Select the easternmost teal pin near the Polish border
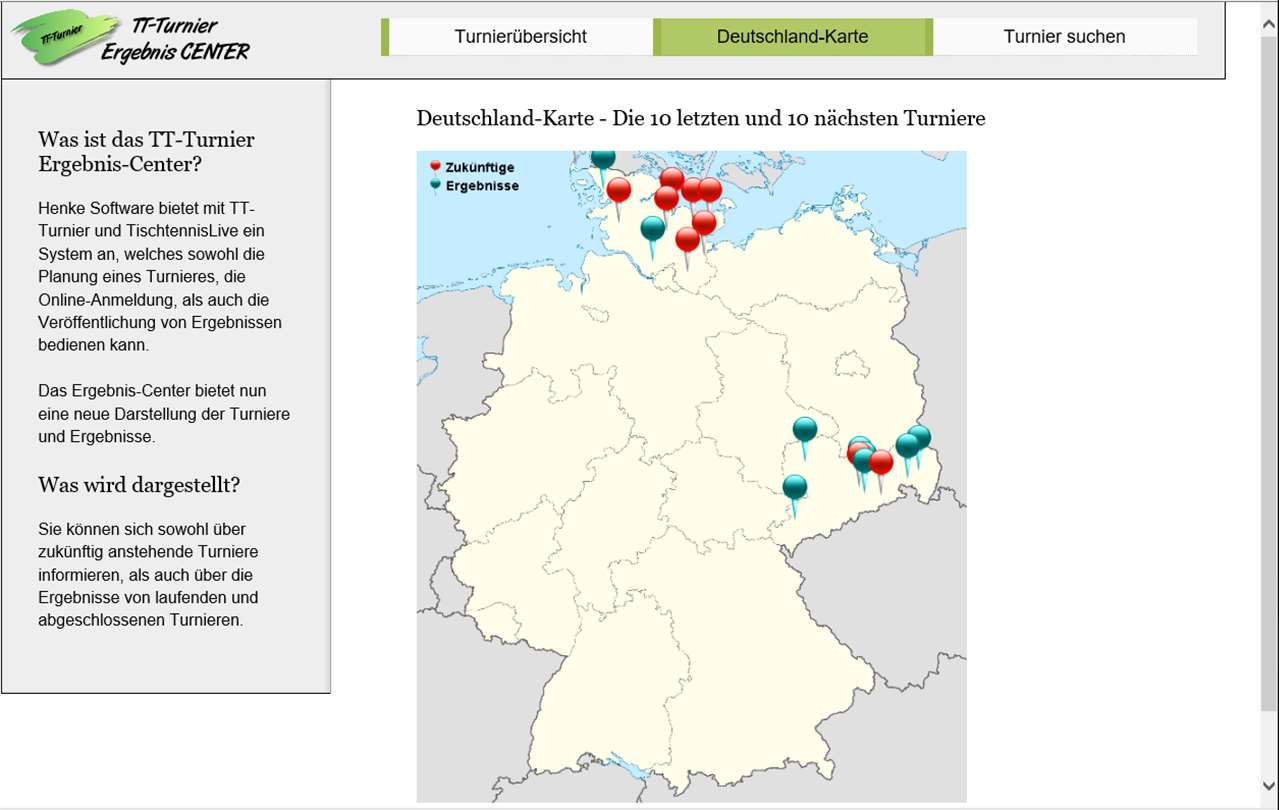The height and width of the screenshot is (810, 1279). (x=920, y=437)
